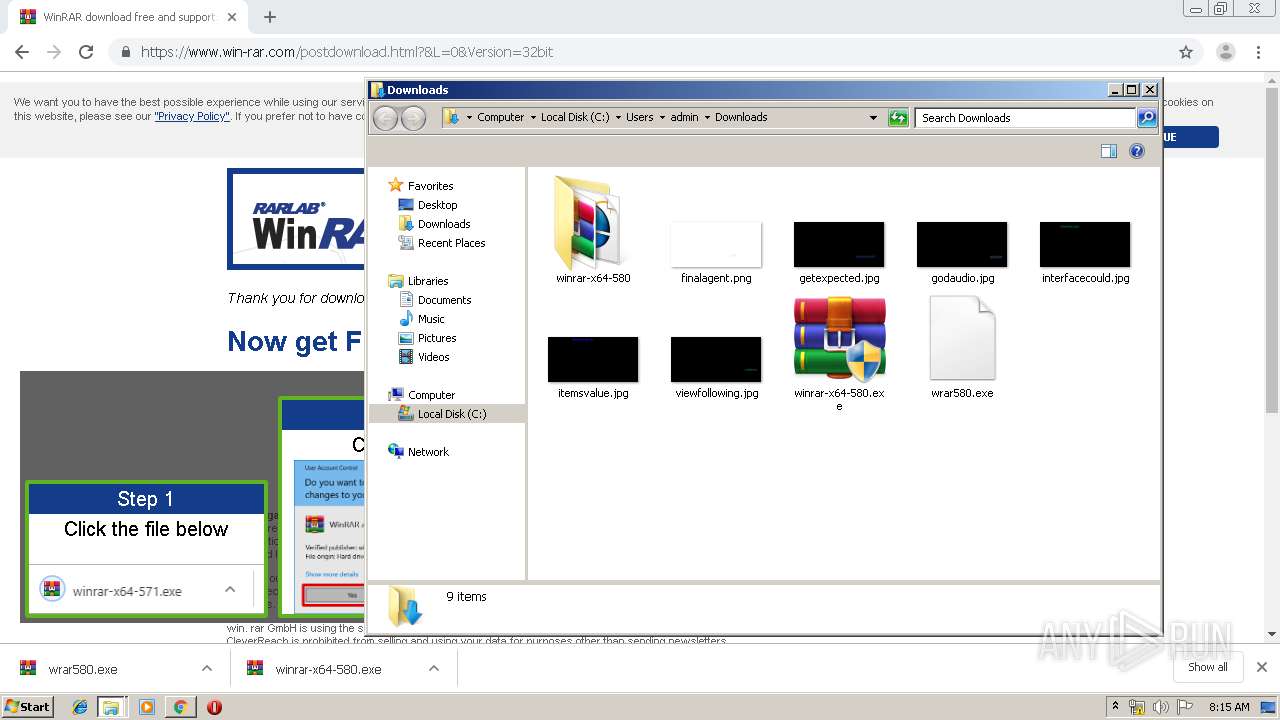
Task: Focus the Search Downloads field
Action: point(1026,118)
